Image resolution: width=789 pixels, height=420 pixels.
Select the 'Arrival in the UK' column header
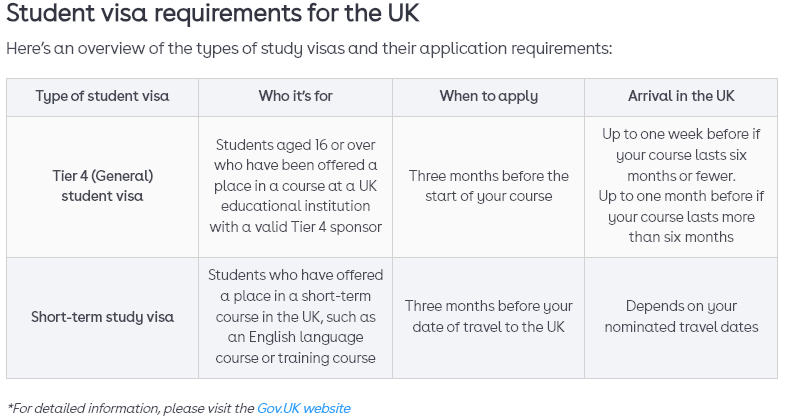681,96
